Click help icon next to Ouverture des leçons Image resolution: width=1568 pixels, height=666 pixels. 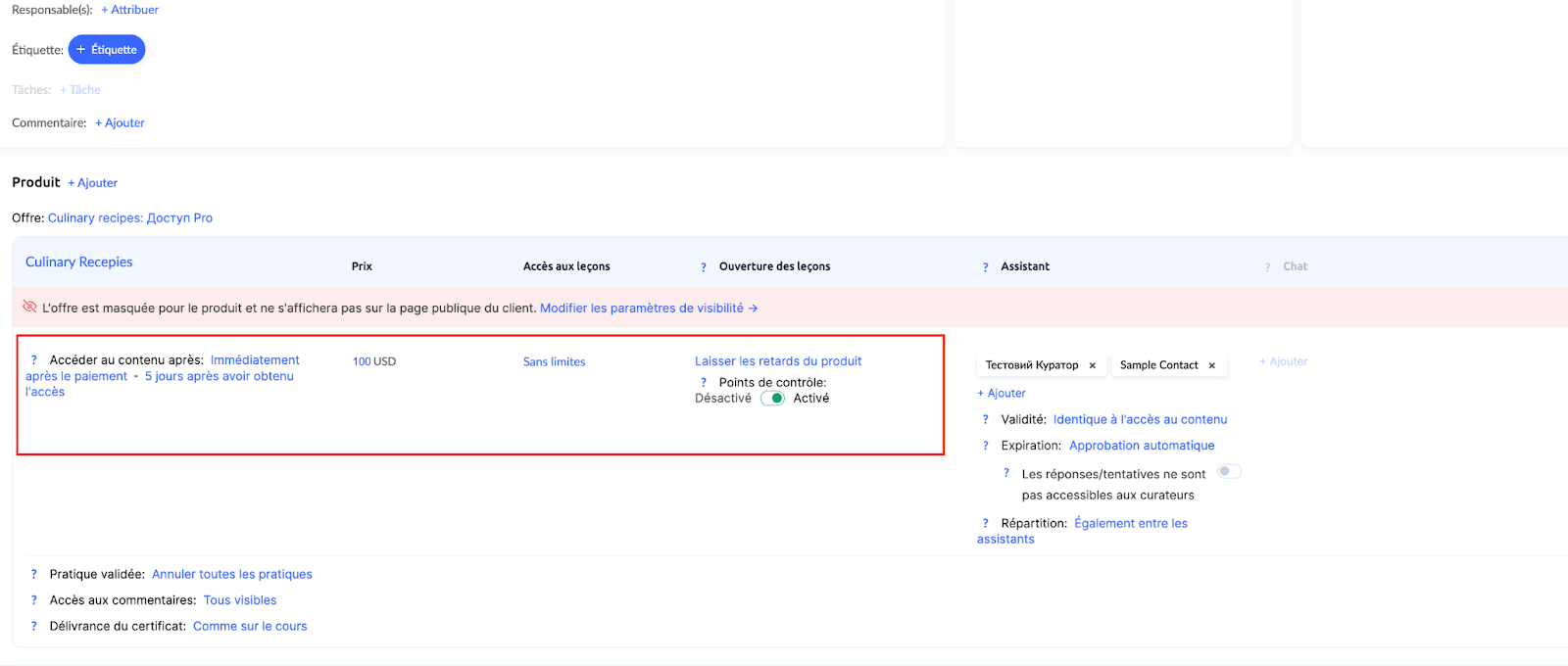(x=704, y=267)
